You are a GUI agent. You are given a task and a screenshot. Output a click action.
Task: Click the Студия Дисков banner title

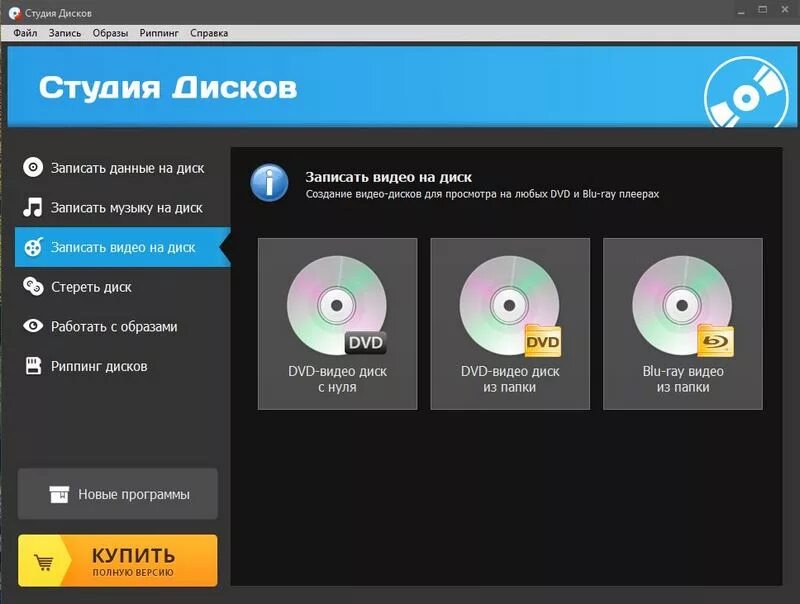168,88
